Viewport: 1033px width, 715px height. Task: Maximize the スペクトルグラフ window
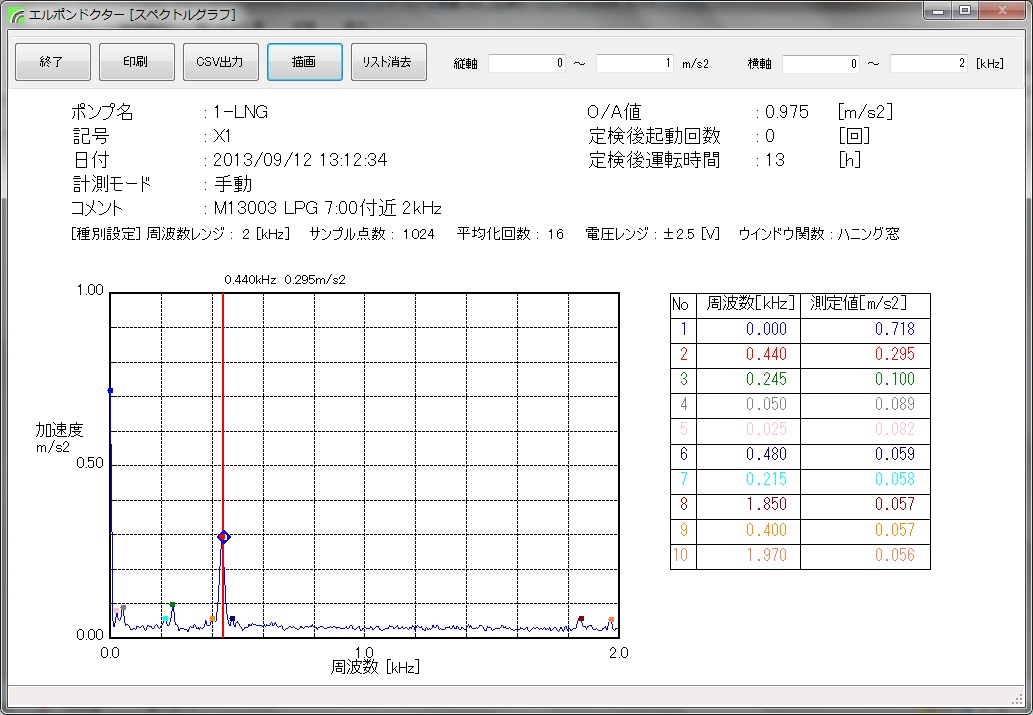964,10
